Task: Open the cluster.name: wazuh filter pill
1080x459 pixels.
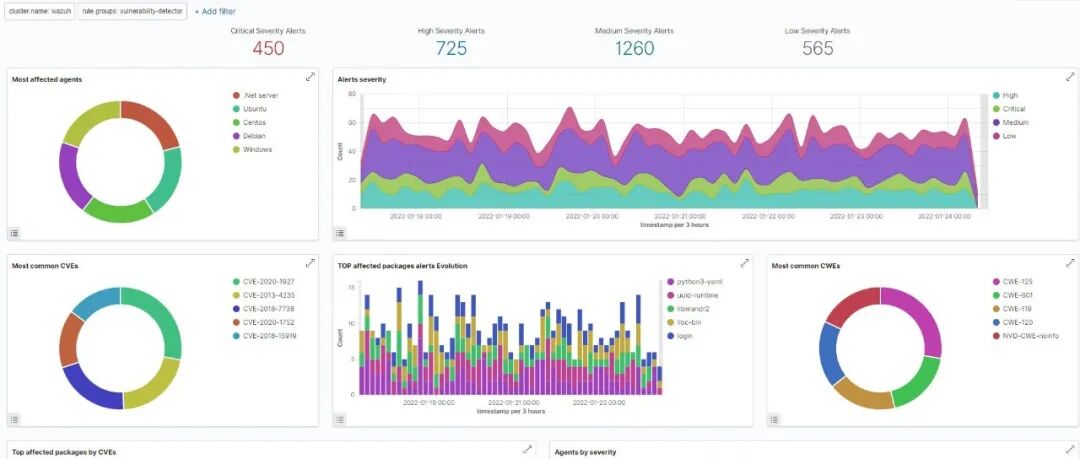Action: pyautogui.click(x=40, y=12)
